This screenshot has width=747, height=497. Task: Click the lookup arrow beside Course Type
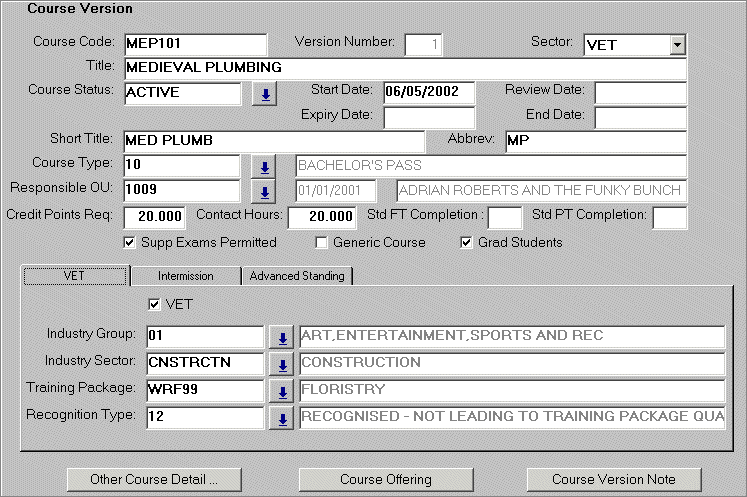click(x=266, y=166)
